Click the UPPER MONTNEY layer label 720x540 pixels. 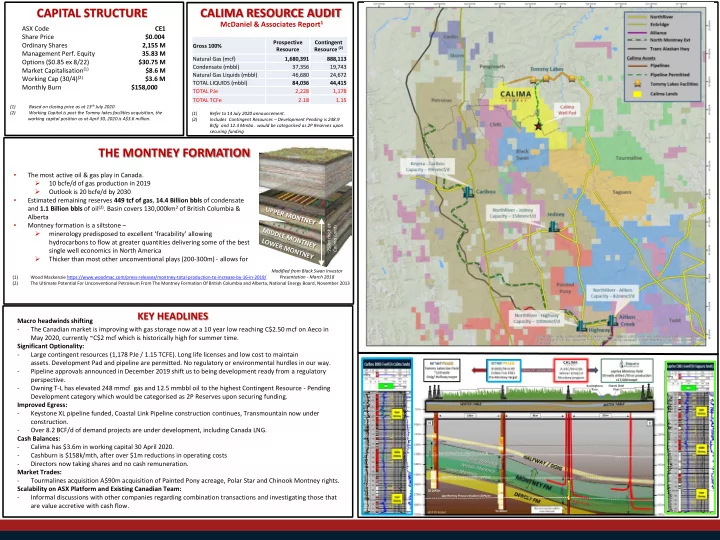point(289,215)
